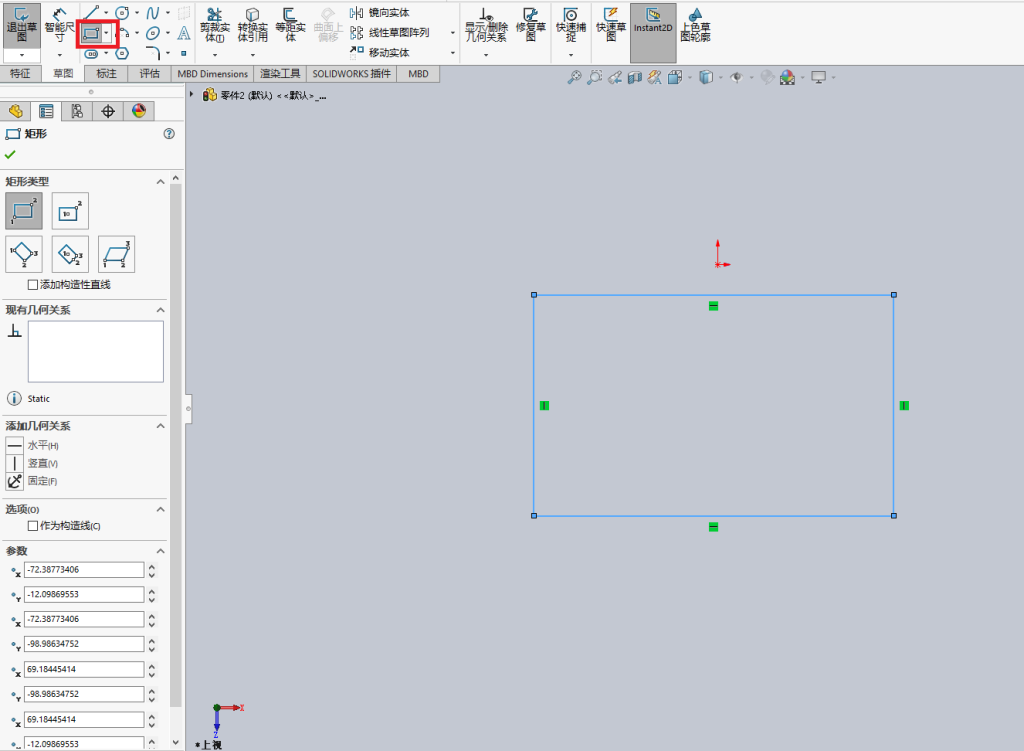
Task: Select the Line sketch tool
Action: [x=91, y=12]
